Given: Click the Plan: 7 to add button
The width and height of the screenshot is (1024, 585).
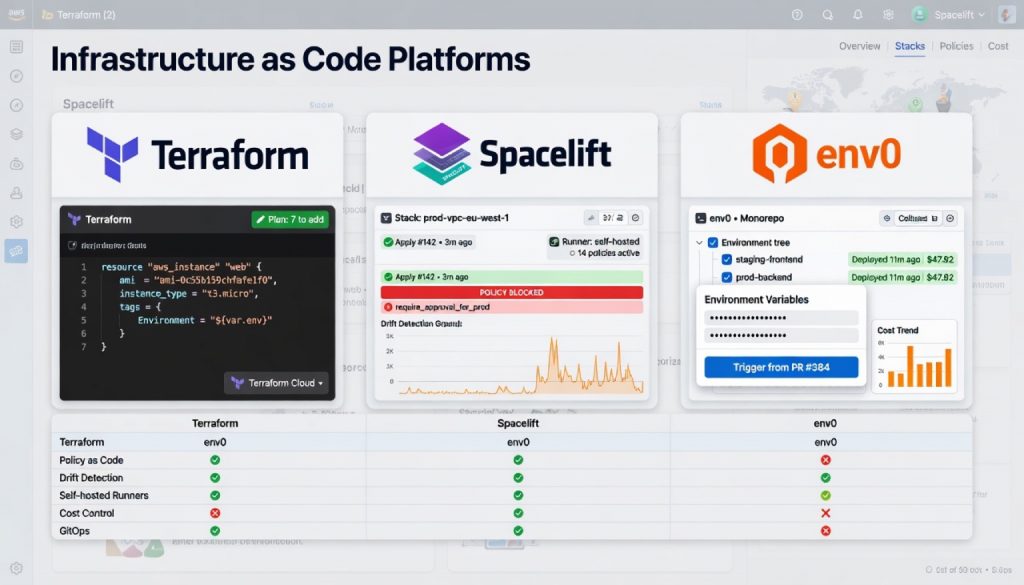Looking at the screenshot, I should point(290,219).
